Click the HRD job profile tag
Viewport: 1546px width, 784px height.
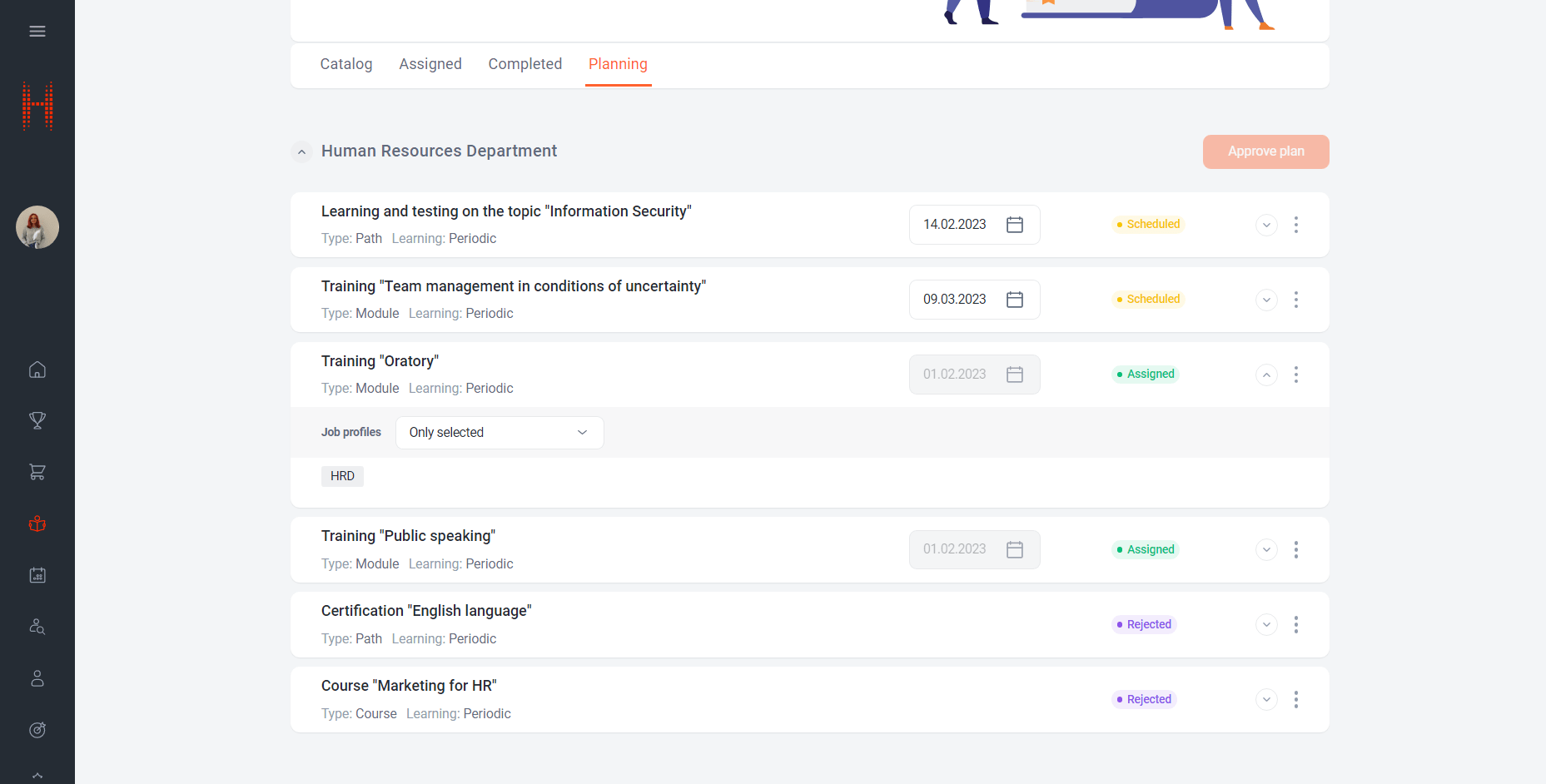[x=342, y=476]
